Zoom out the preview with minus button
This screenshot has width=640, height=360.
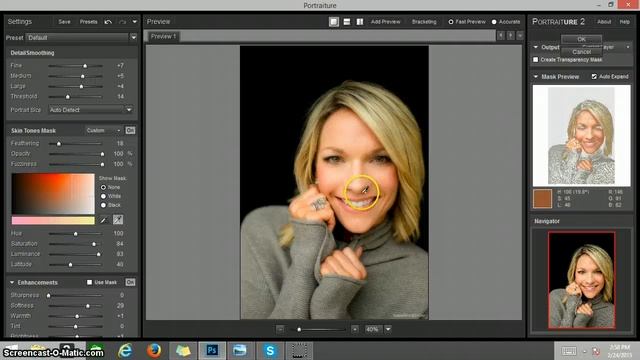point(280,329)
